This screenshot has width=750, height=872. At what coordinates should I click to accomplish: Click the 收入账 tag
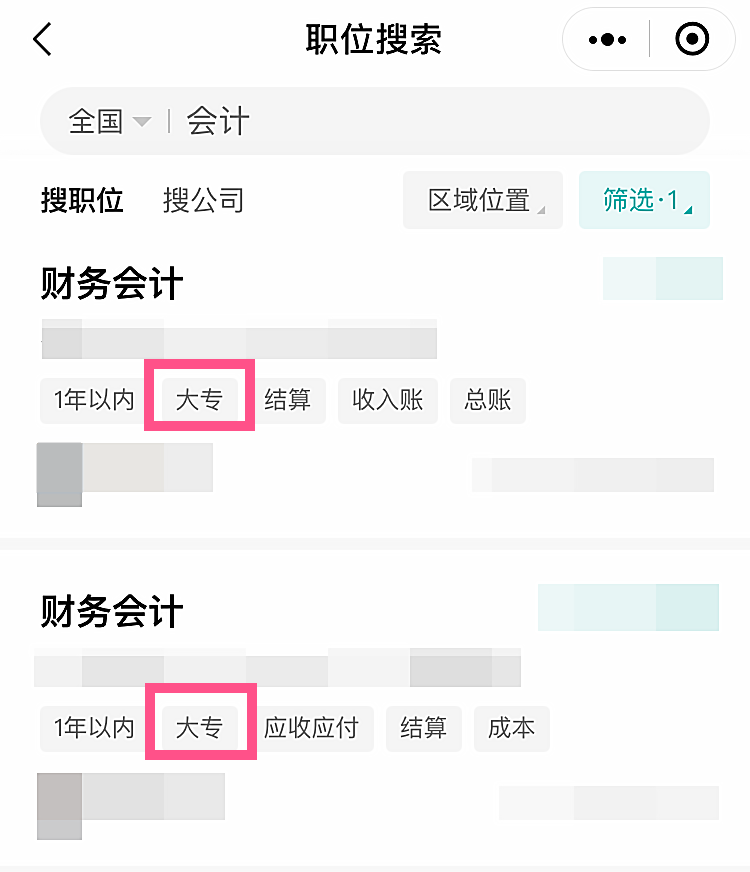pos(388,400)
